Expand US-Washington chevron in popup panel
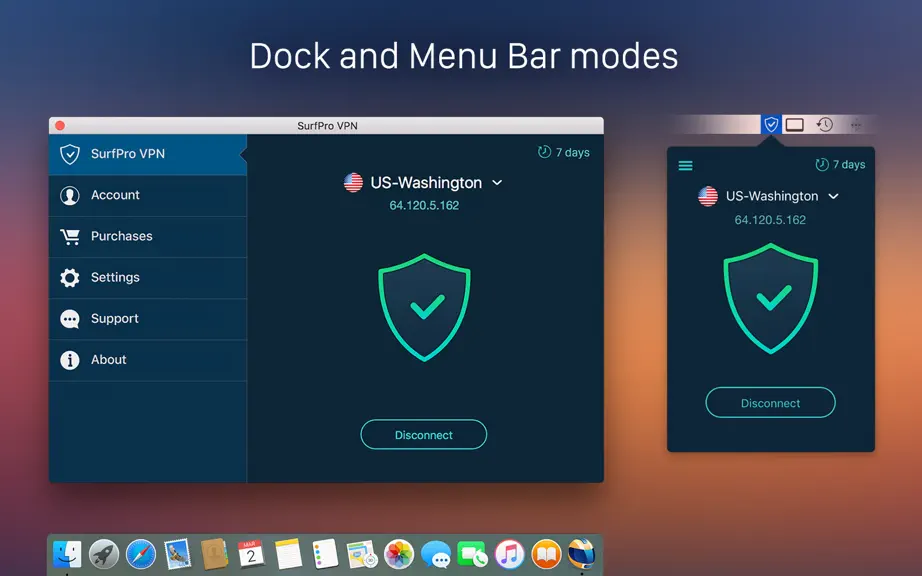The width and height of the screenshot is (922, 576). pyautogui.click(x=833, y=196)
